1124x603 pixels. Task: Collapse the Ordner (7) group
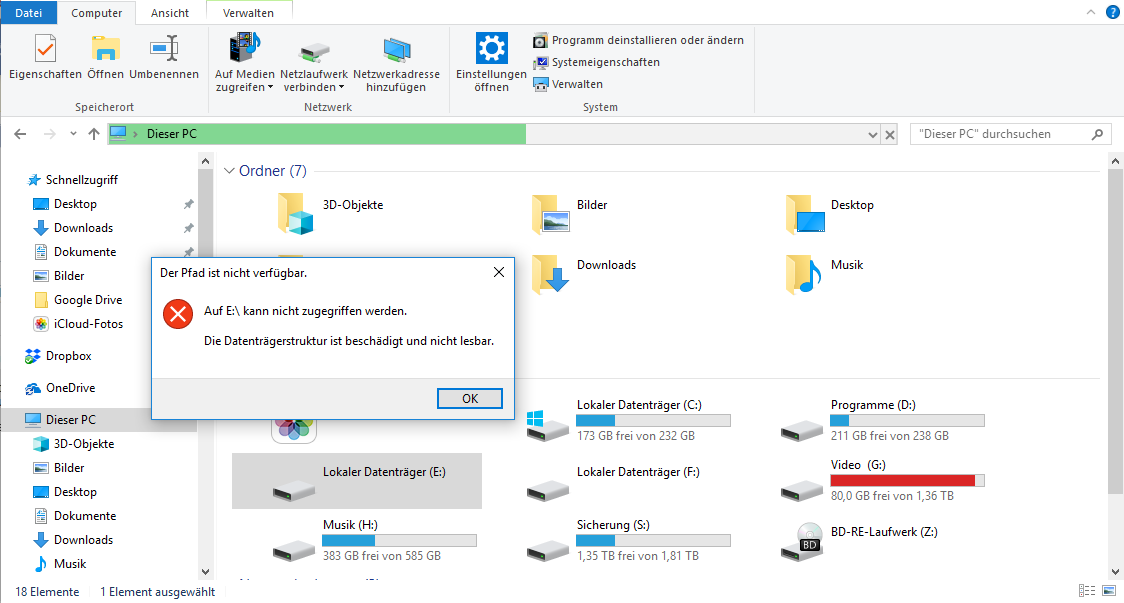coord(229,171)
